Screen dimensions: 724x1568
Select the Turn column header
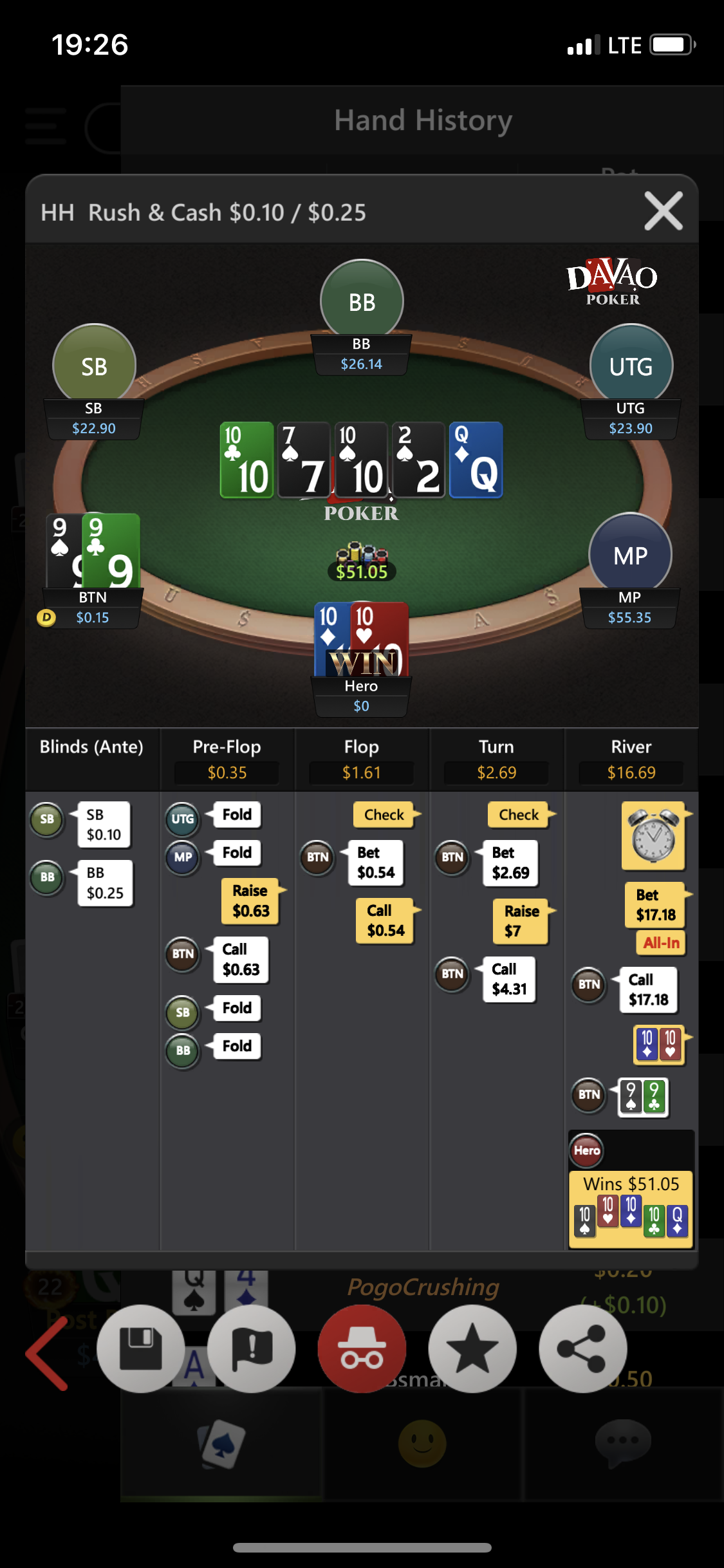(496, 747)
